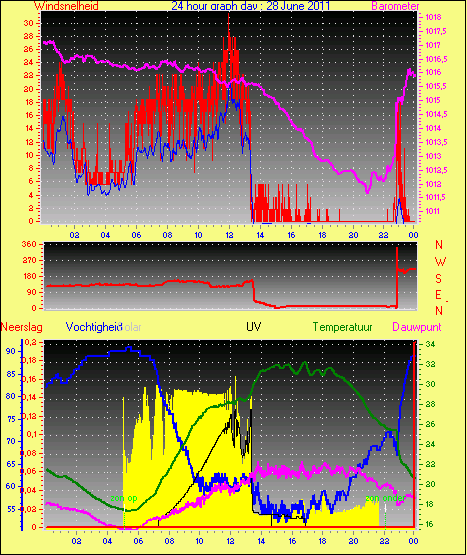Click the UV legend label

pos(254,326)
